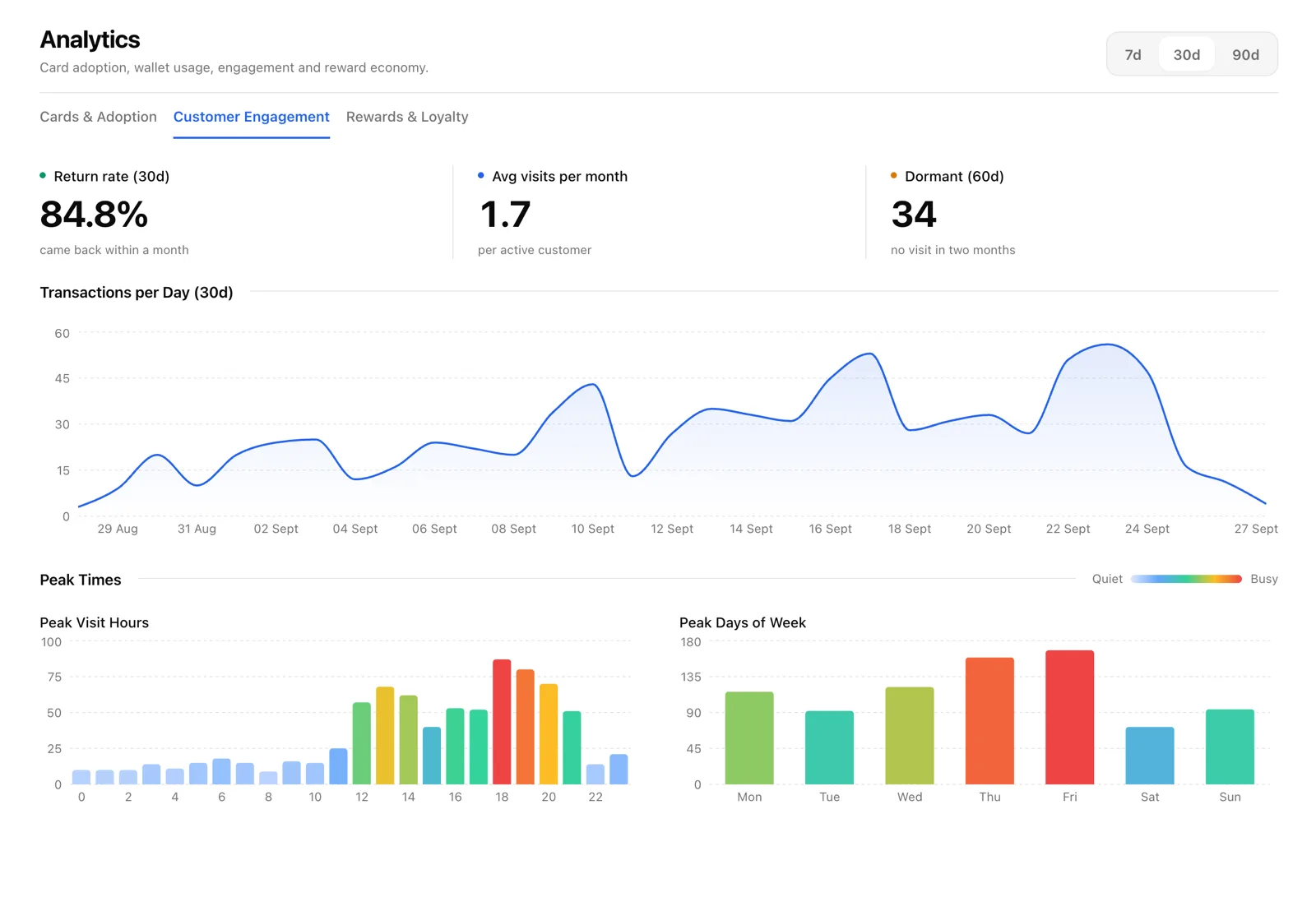Click the Dormant count 34
This screenshot has height=911, width=1316.
[x=914, y=215]
